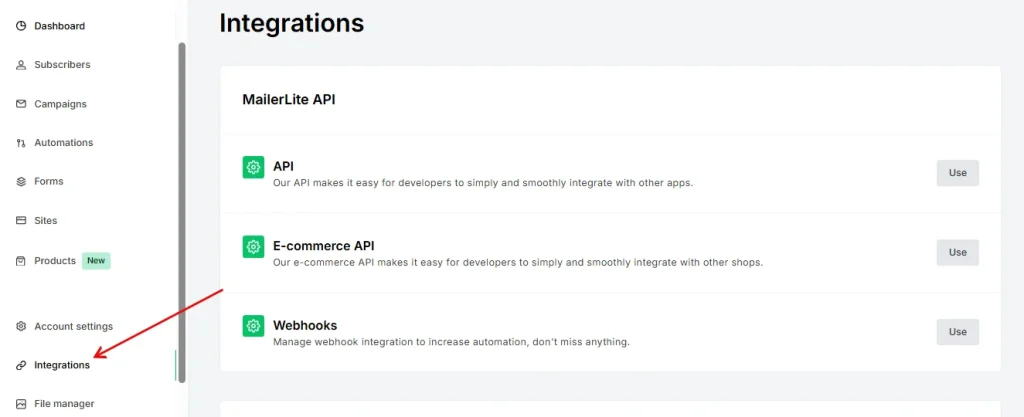
Task: Click the Subscribers person icon
Action: (21, 65)
